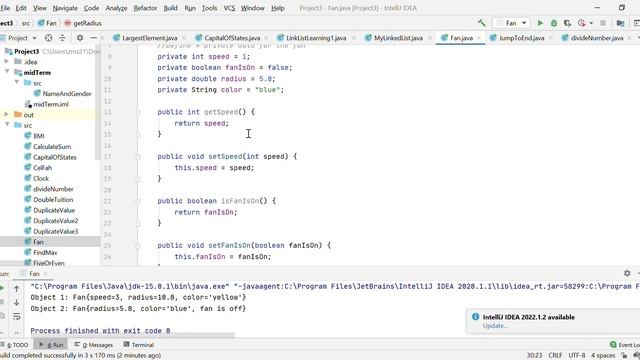
Task: Open the Messages tool window
Action: [94, 345]
